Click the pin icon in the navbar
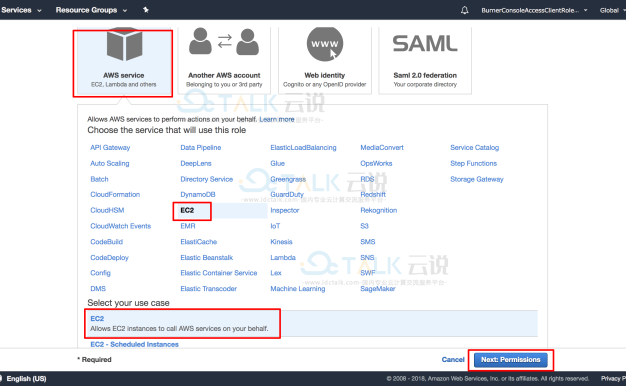 point(146,10)
